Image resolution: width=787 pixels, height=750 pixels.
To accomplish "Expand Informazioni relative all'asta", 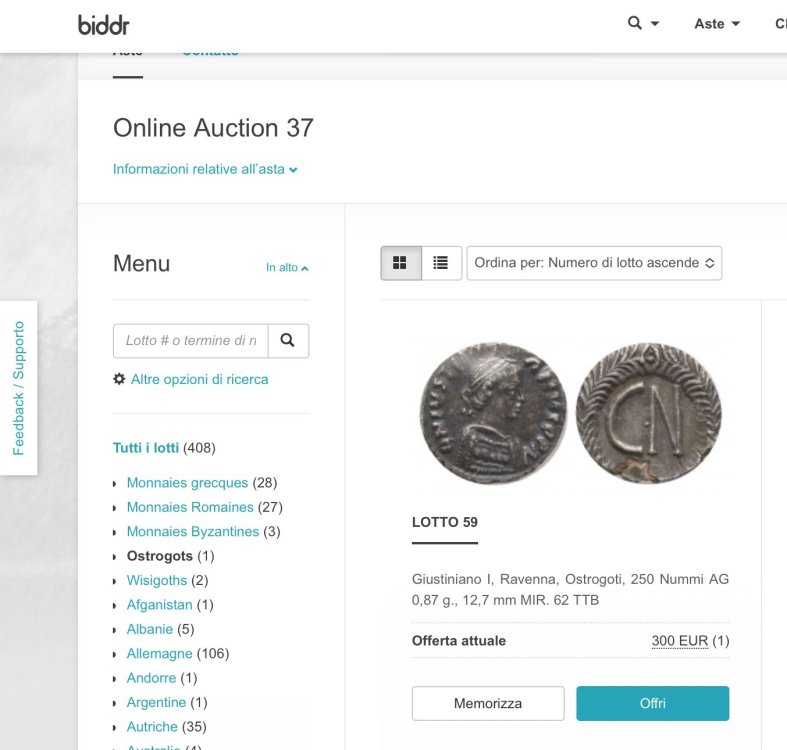I will pos(205,170).
